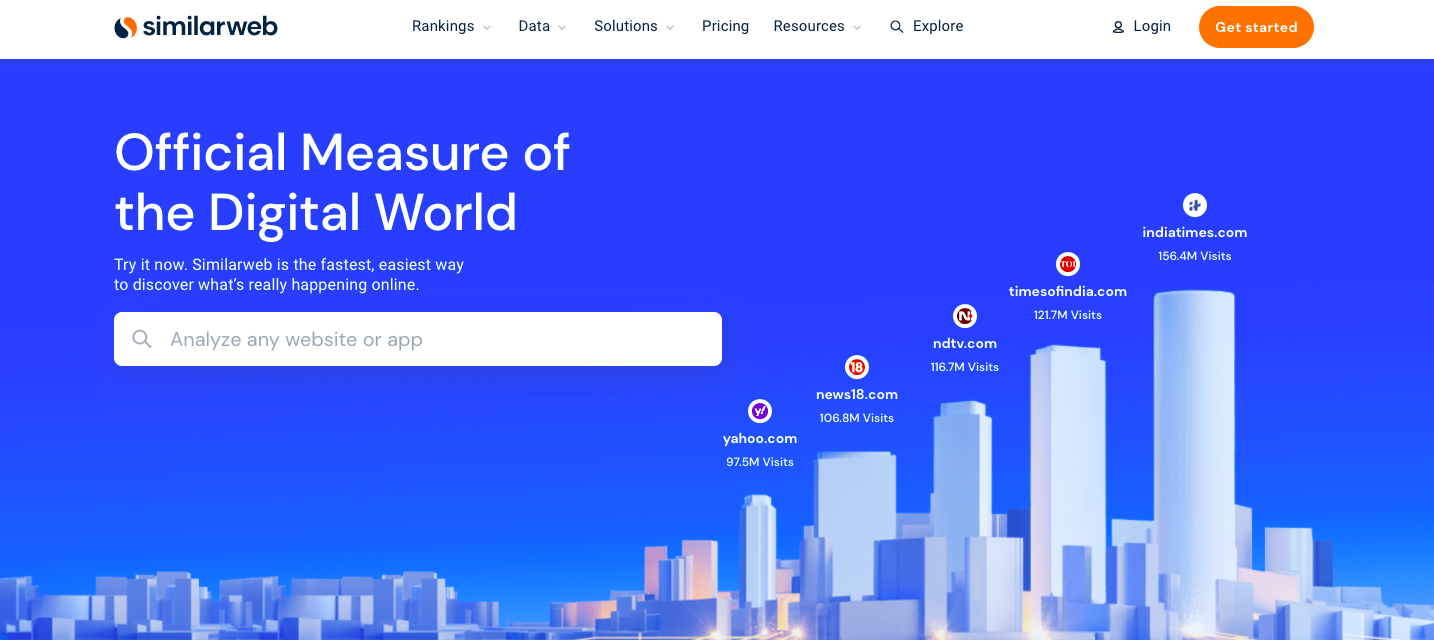Open the Login link
The height and width of the screenshot is (640, 1434).
pos(1151,26)
